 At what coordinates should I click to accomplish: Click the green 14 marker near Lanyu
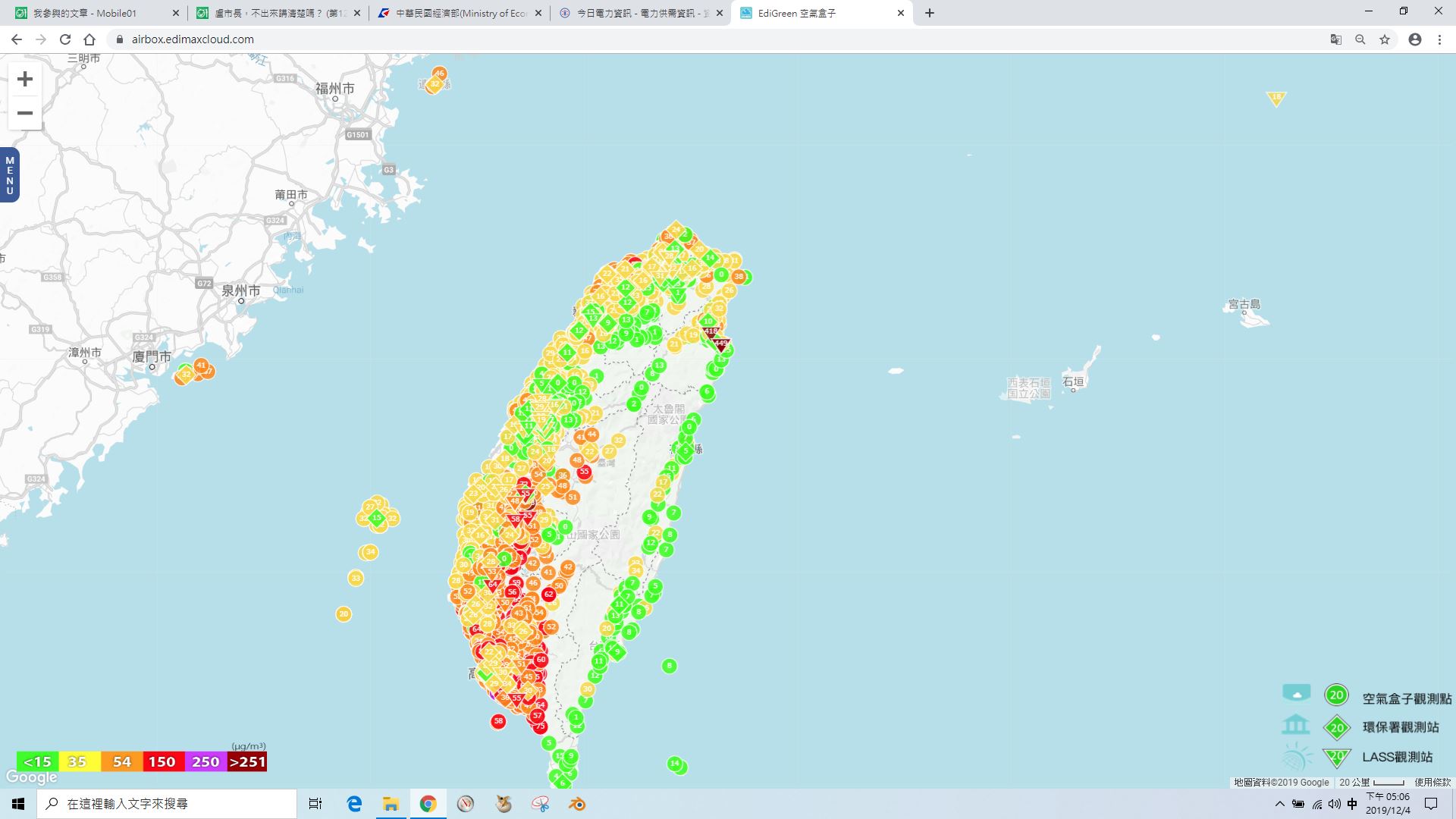coord(674,763)
